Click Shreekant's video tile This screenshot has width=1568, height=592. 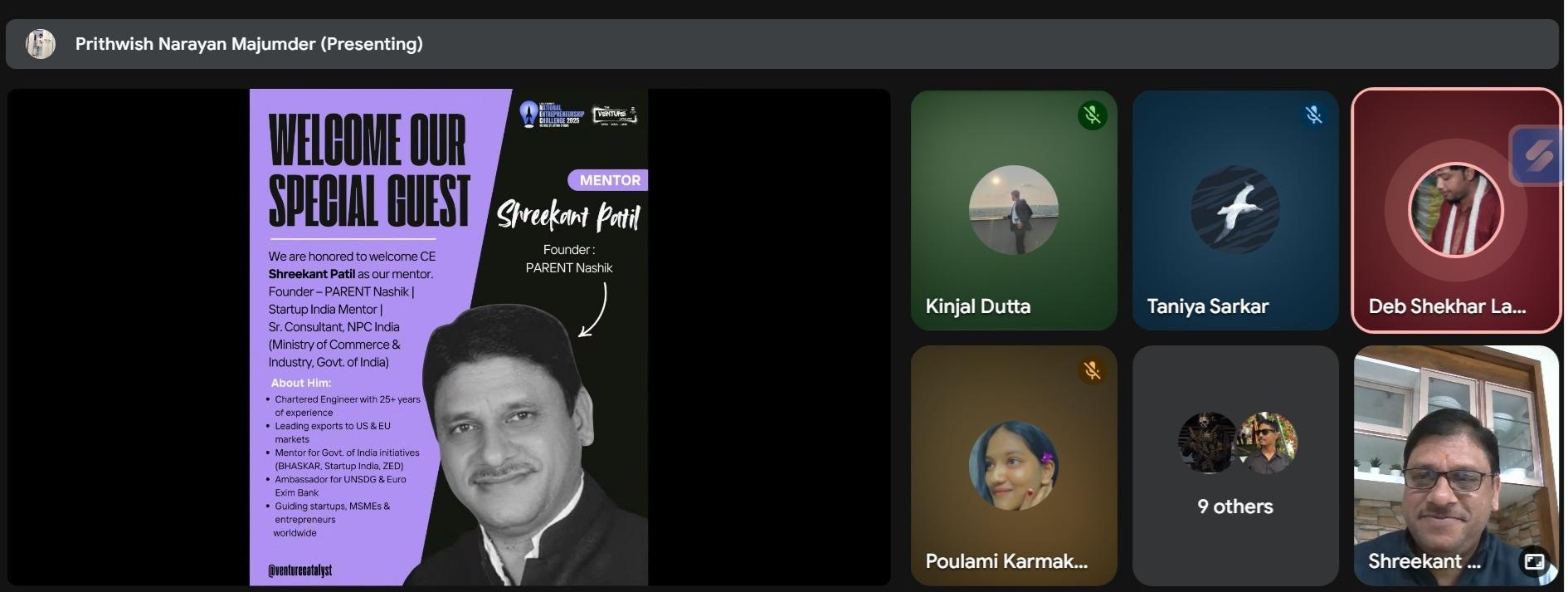[1456, 466]
